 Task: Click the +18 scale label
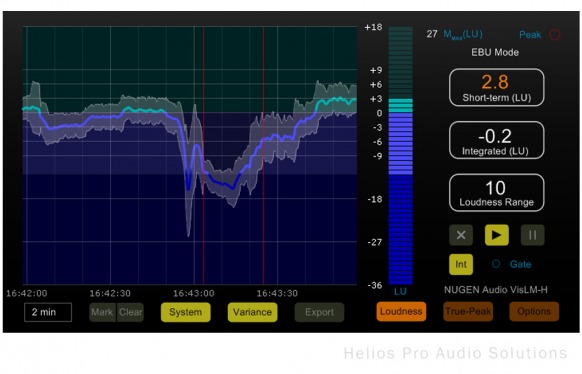tap(373, 27)
